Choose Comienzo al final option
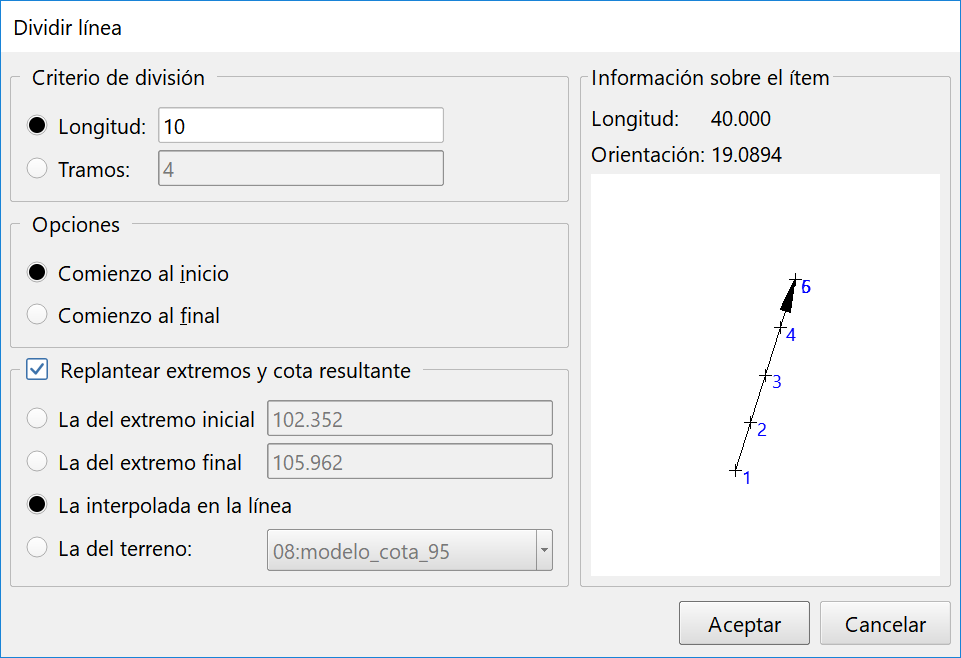 [36, 315]
